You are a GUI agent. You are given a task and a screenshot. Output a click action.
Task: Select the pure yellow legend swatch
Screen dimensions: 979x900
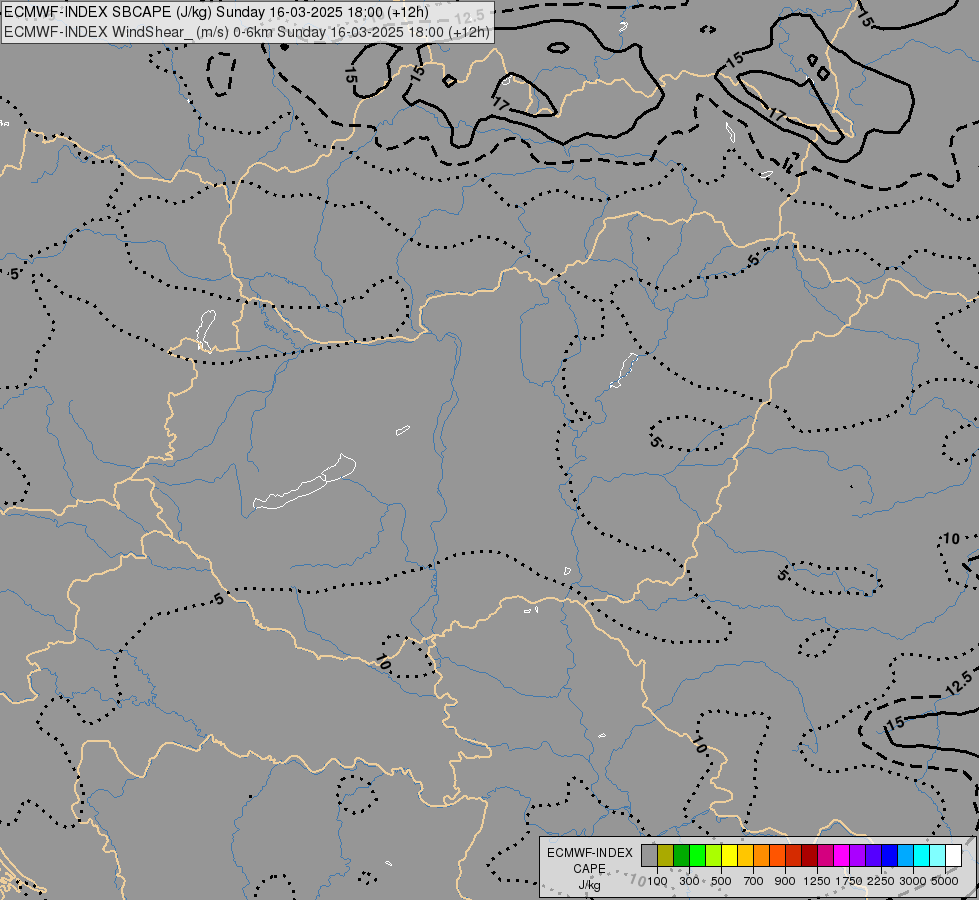pyautogui.click(x=729, y=855)
